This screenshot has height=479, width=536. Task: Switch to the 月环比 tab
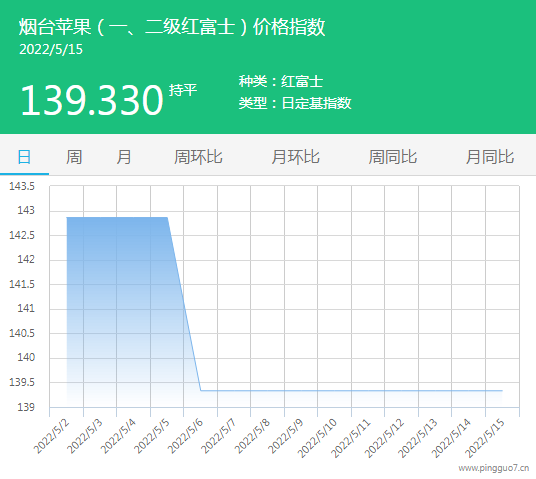click(x=296, y=157)
